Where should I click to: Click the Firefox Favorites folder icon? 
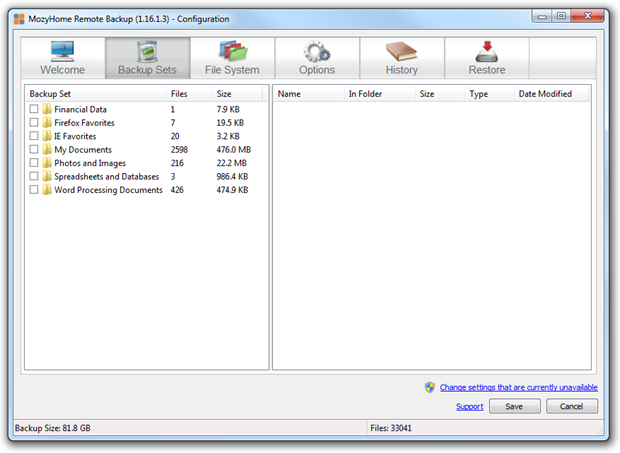(47, 123)
